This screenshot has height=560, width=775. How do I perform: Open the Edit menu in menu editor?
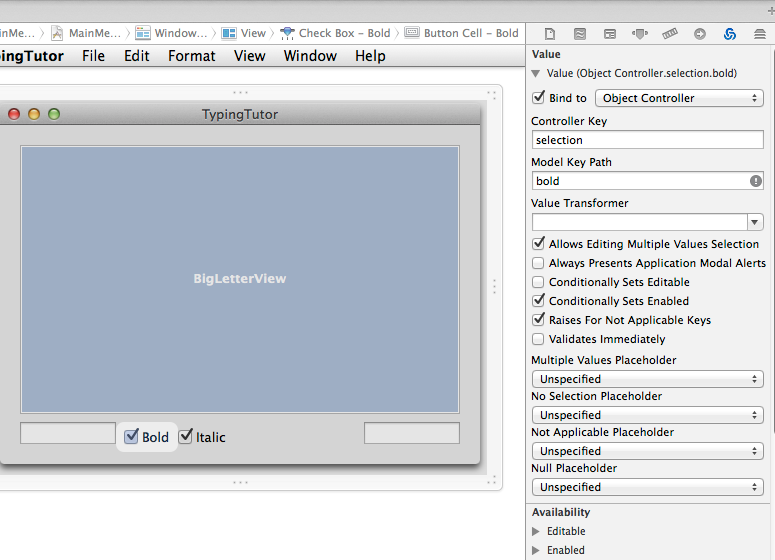tap(137, 56)
